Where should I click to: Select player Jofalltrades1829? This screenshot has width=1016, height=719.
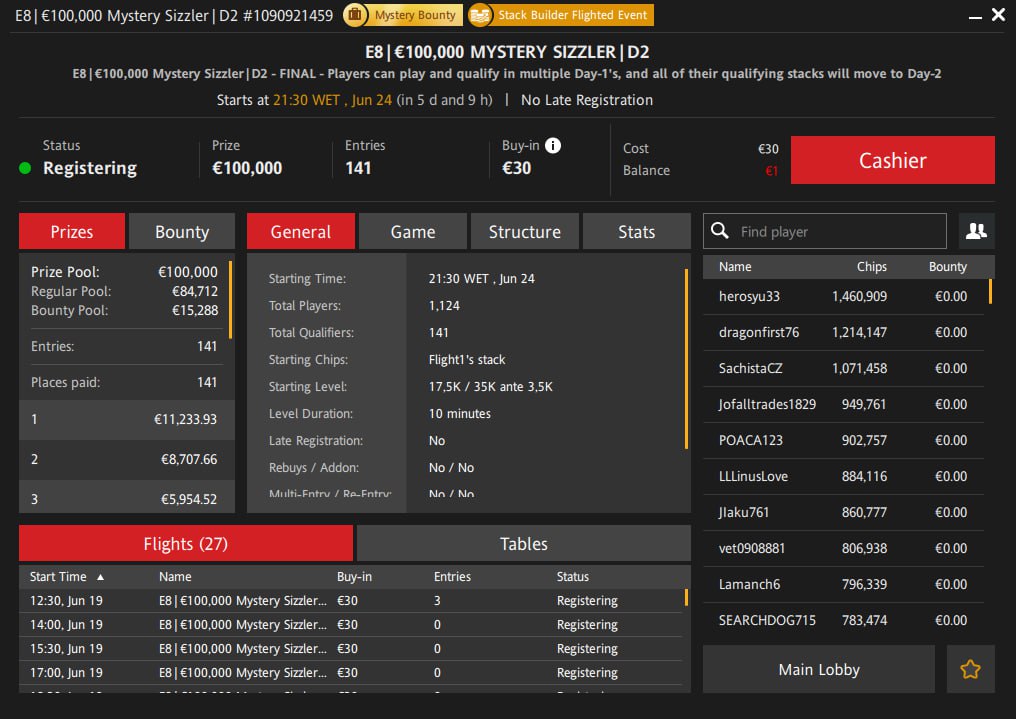point(844,404)
